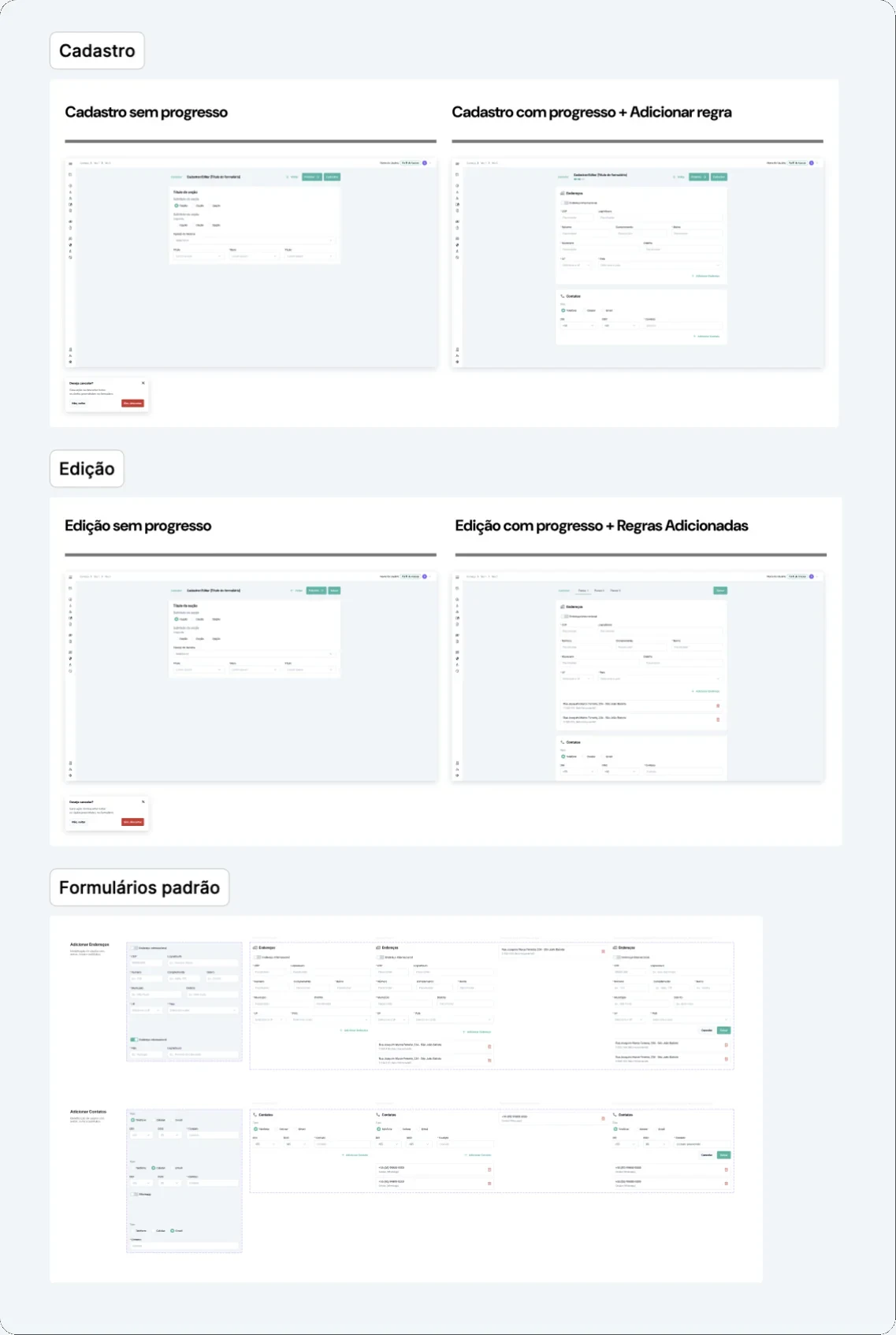Click "Não, voltar" in Cadastro cancel dialog
The image size is (896, 1335).
79,403
